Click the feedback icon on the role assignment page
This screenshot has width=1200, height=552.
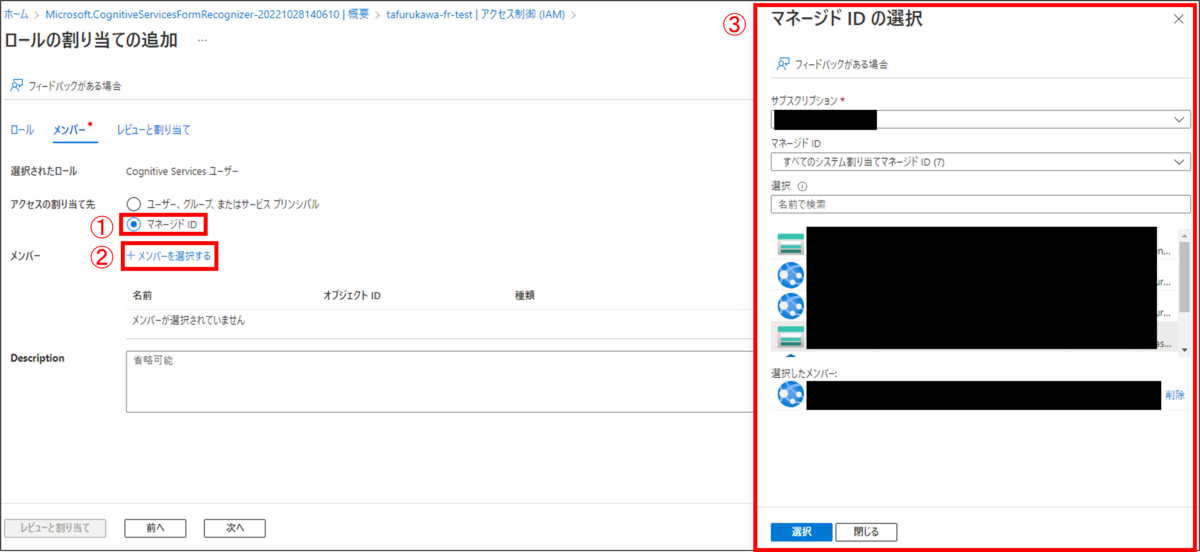click(x=16, y=86)
